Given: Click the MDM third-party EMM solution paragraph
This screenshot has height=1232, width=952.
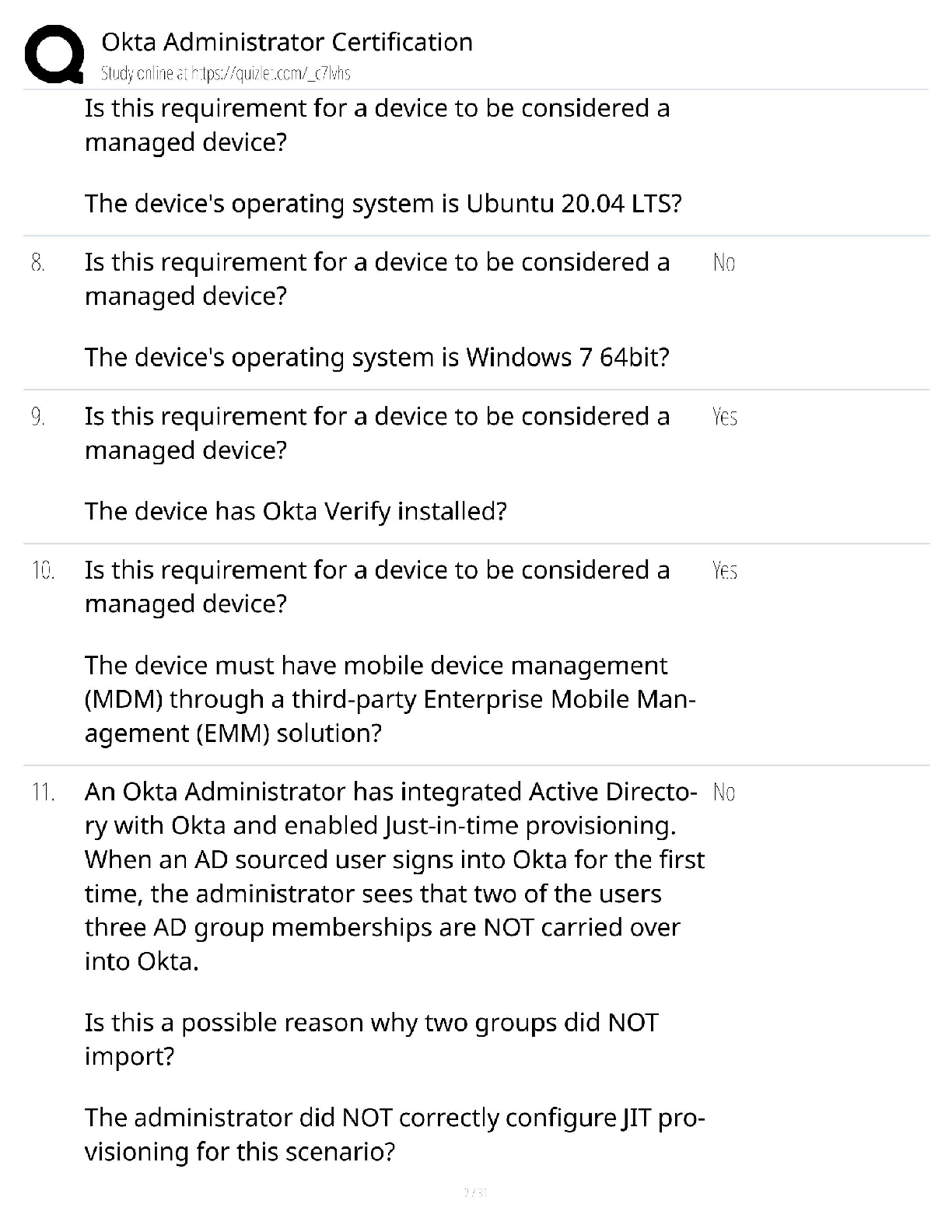Looking at the screenshot, I should click(389, 699).
